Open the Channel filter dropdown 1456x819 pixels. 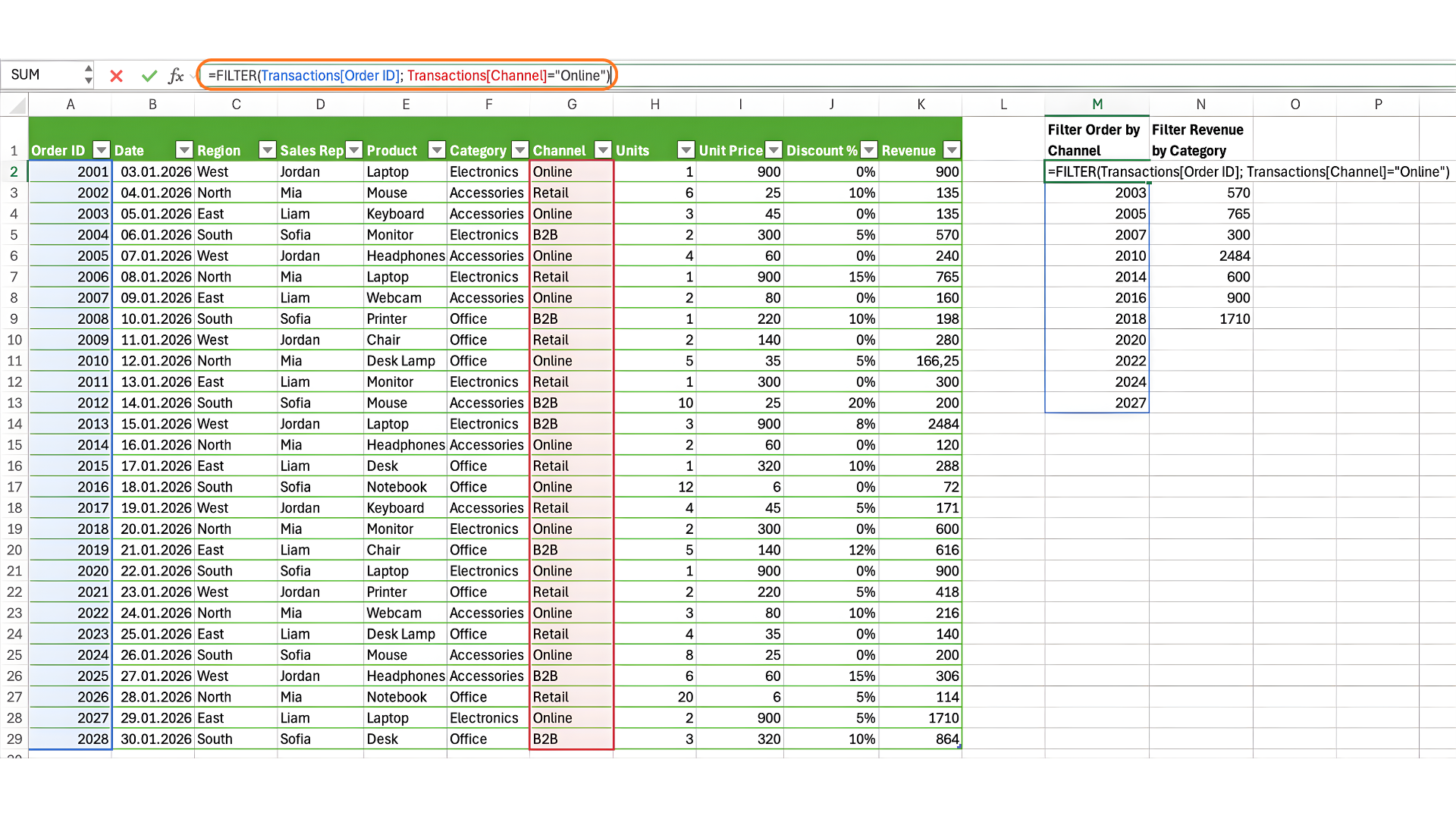click(603, 150)
